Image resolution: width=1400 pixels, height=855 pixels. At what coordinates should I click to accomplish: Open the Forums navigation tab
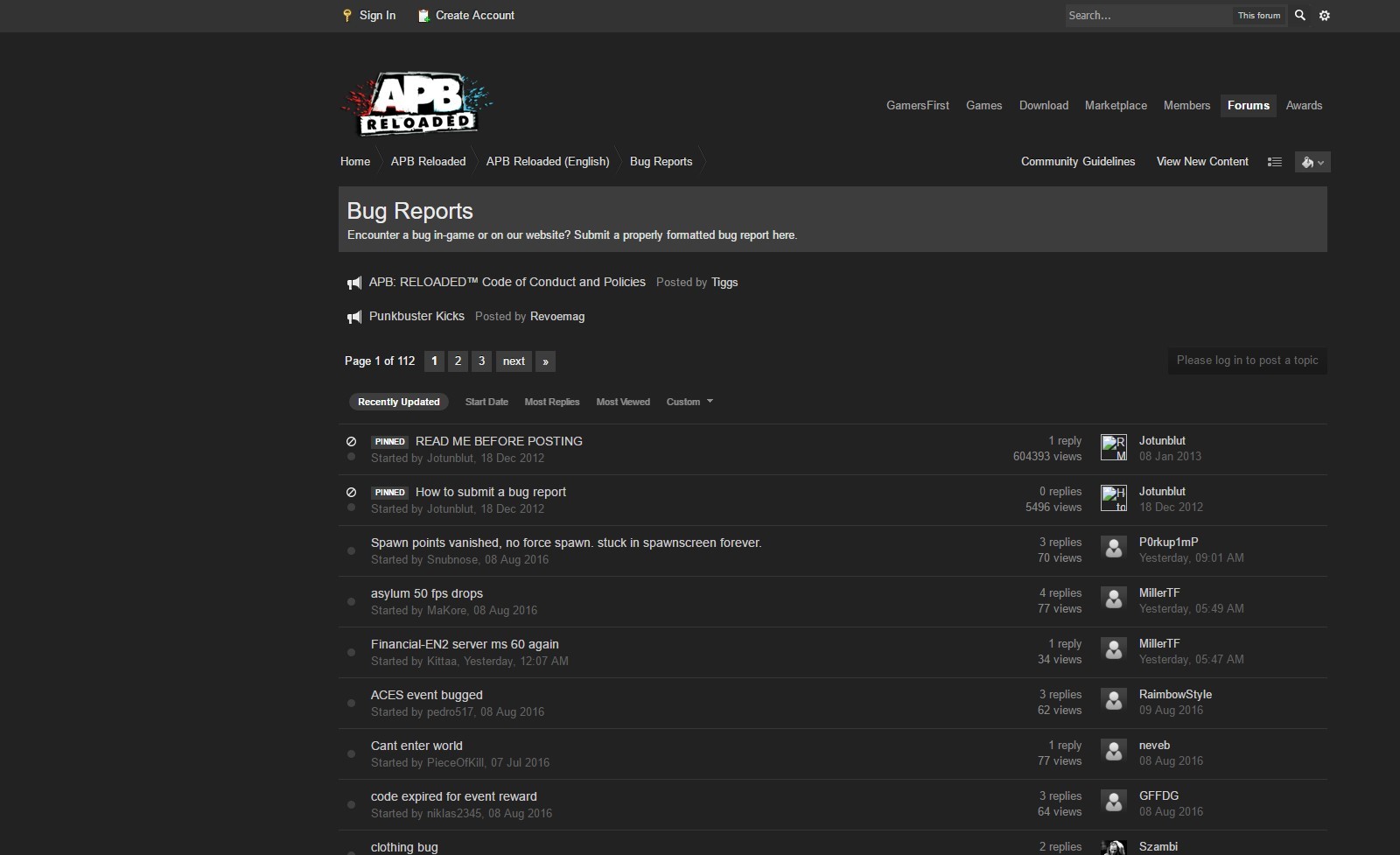tap(1249, 105)
